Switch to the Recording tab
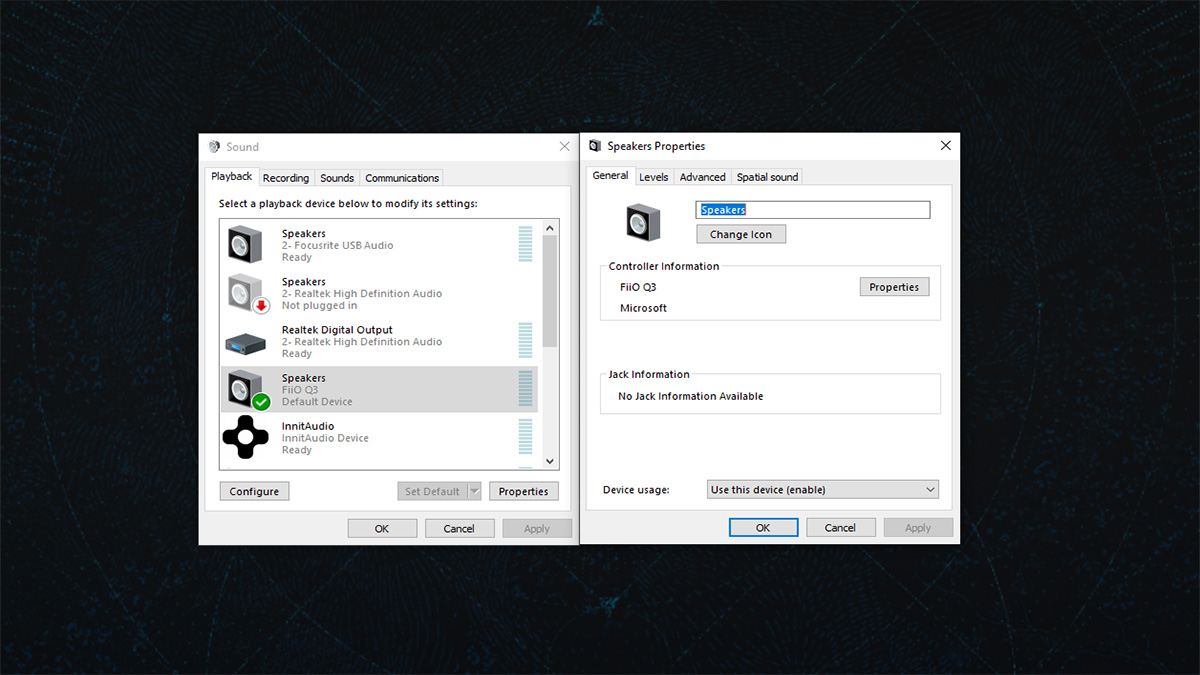Viewport: 1200px width, 675px height. [286, 178]
